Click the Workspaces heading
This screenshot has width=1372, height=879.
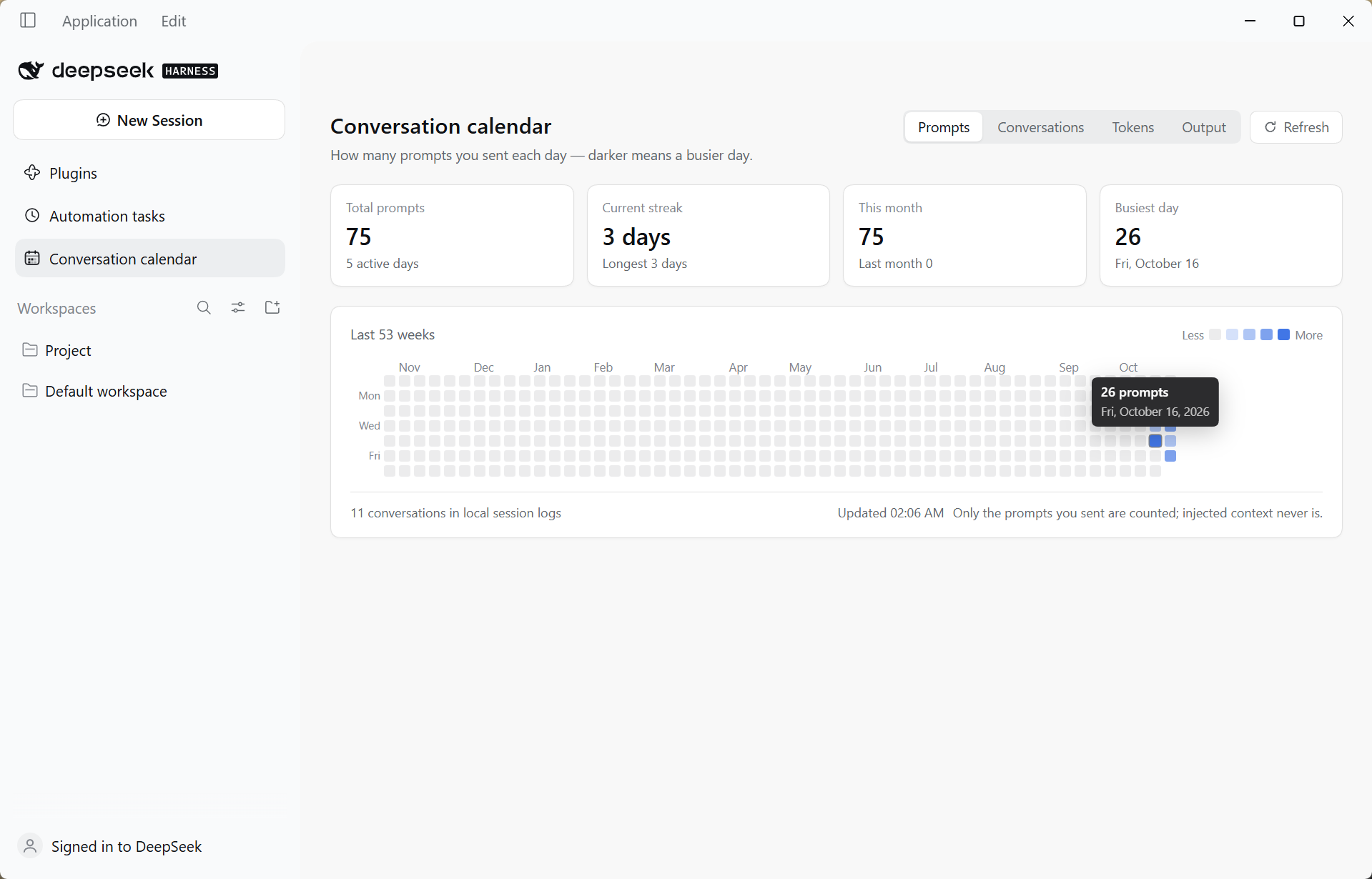coord(56,308)
